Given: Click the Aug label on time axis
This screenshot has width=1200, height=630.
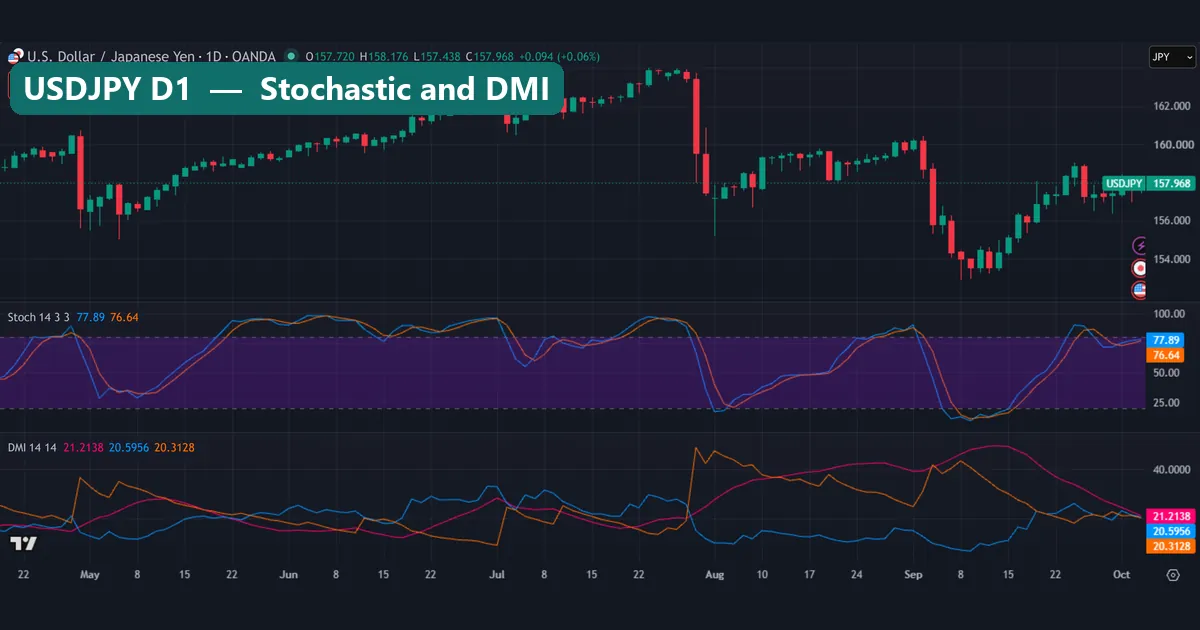Looking at the screenshot, I should 714,575.
